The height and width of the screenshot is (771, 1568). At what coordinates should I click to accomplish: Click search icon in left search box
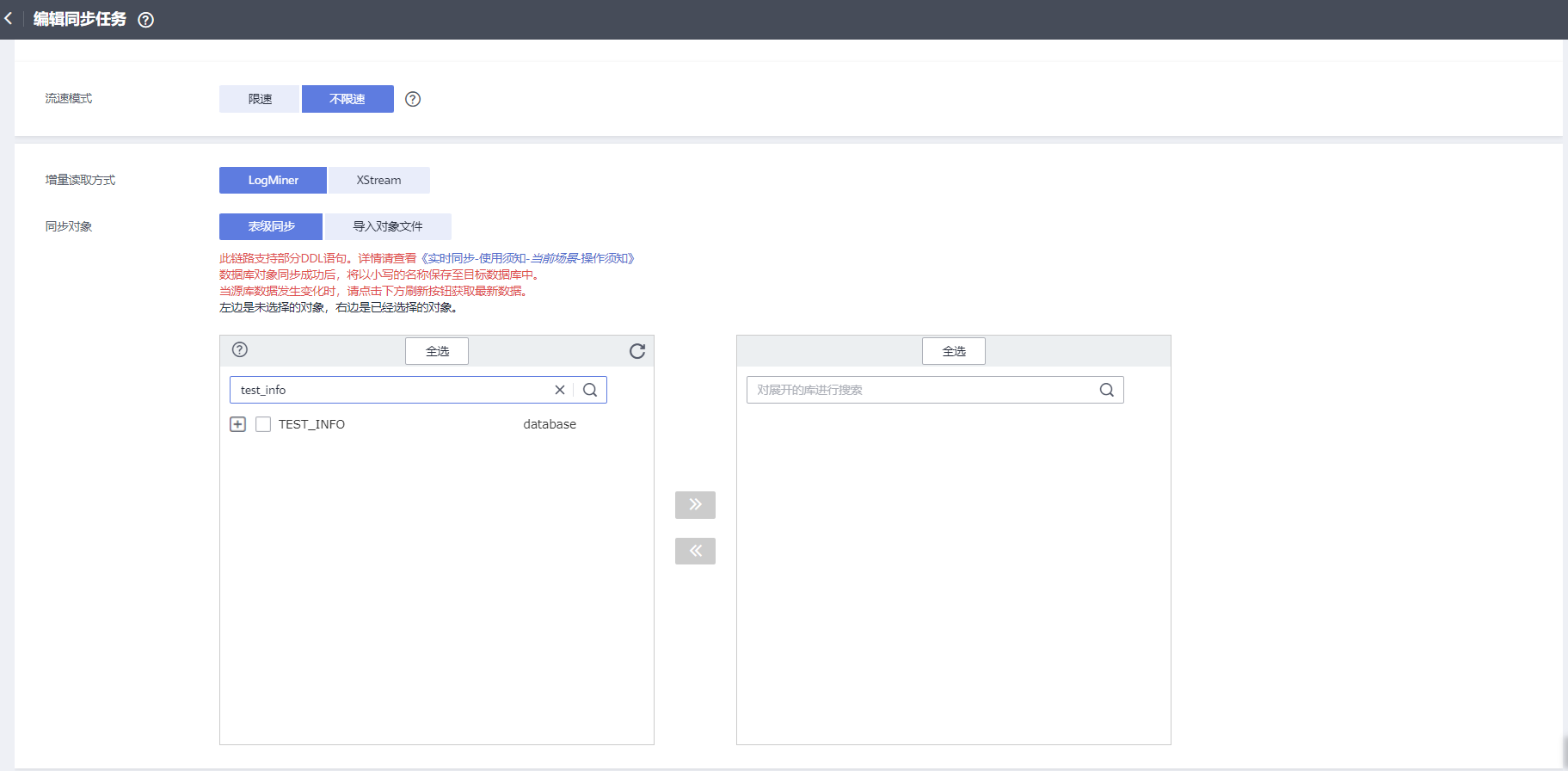[590, 390]
